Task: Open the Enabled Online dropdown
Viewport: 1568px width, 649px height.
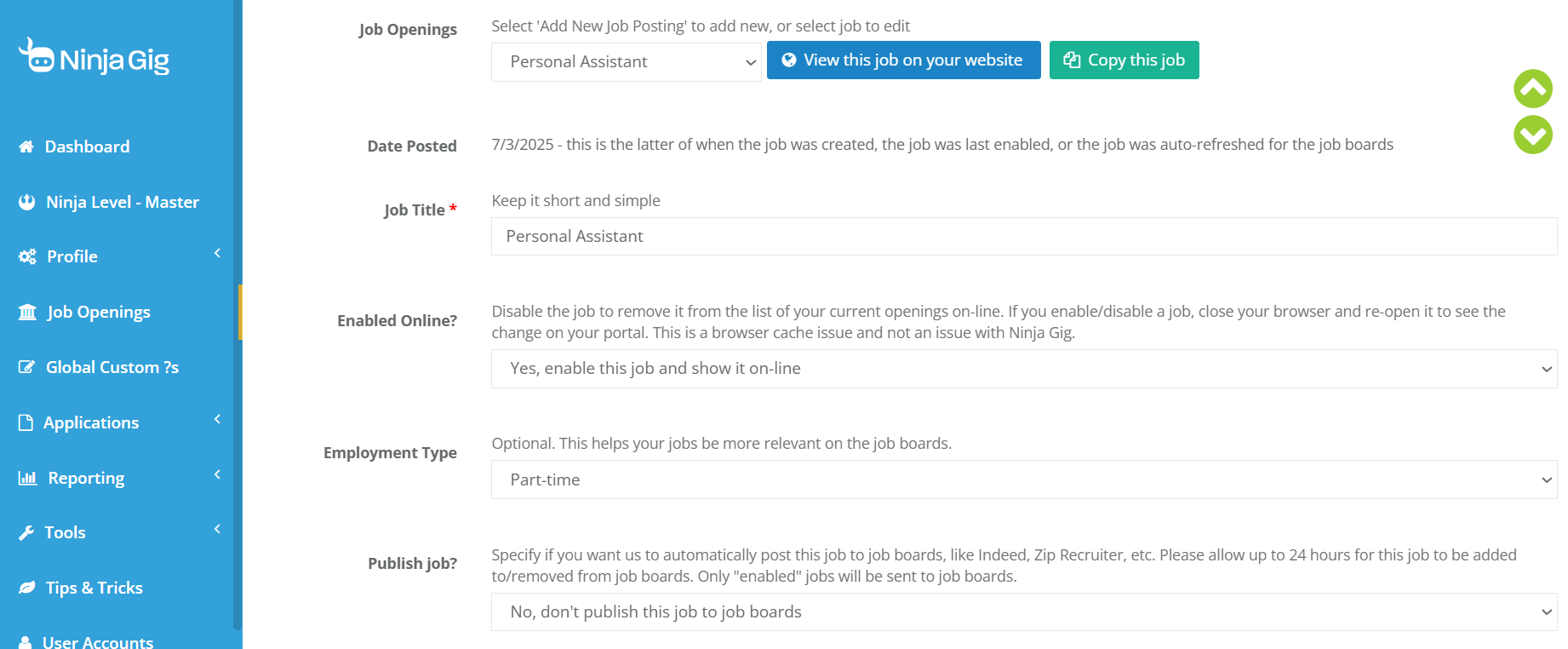Action: (1024, 369)
